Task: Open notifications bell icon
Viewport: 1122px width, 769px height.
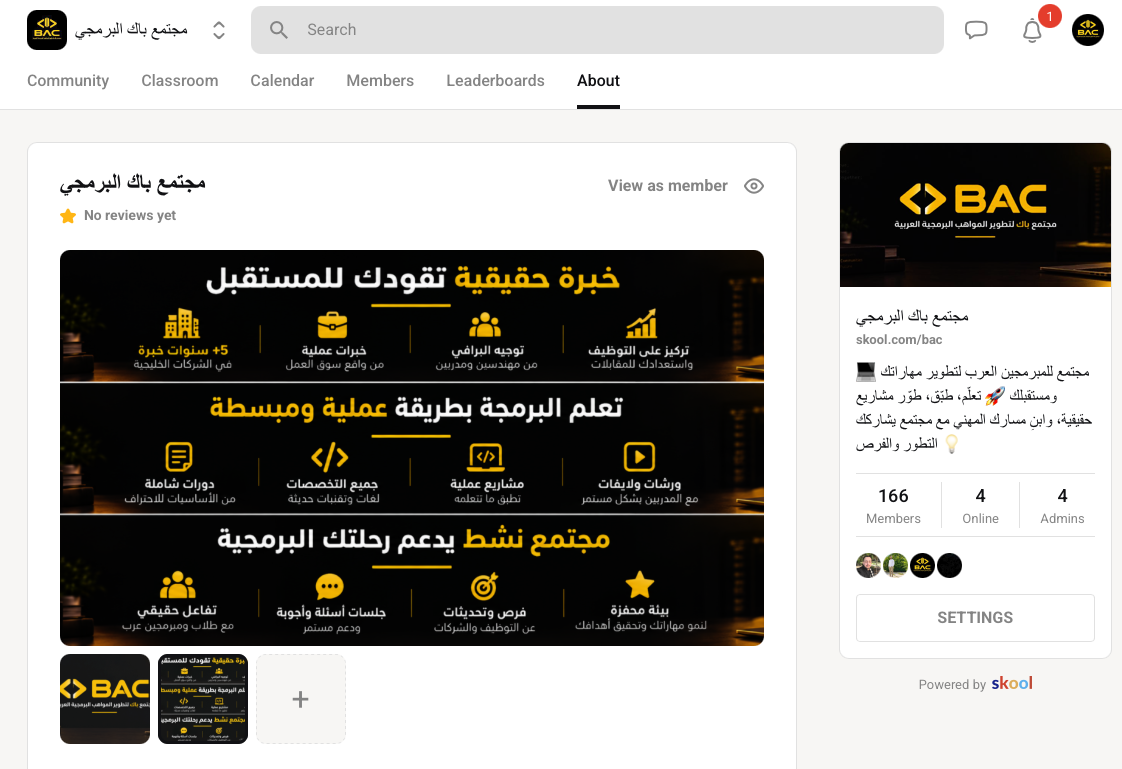Action: pyautogui.click(x=1032, y=31)
